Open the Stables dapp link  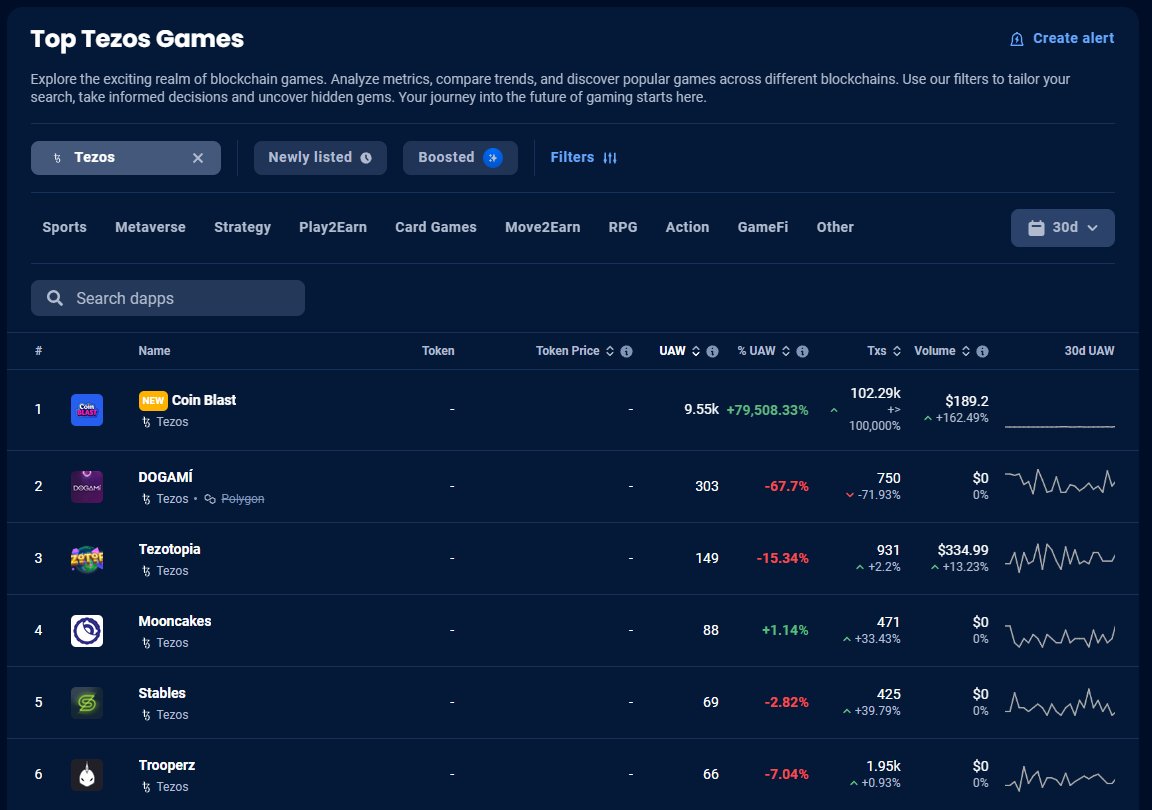coord(162,693)
